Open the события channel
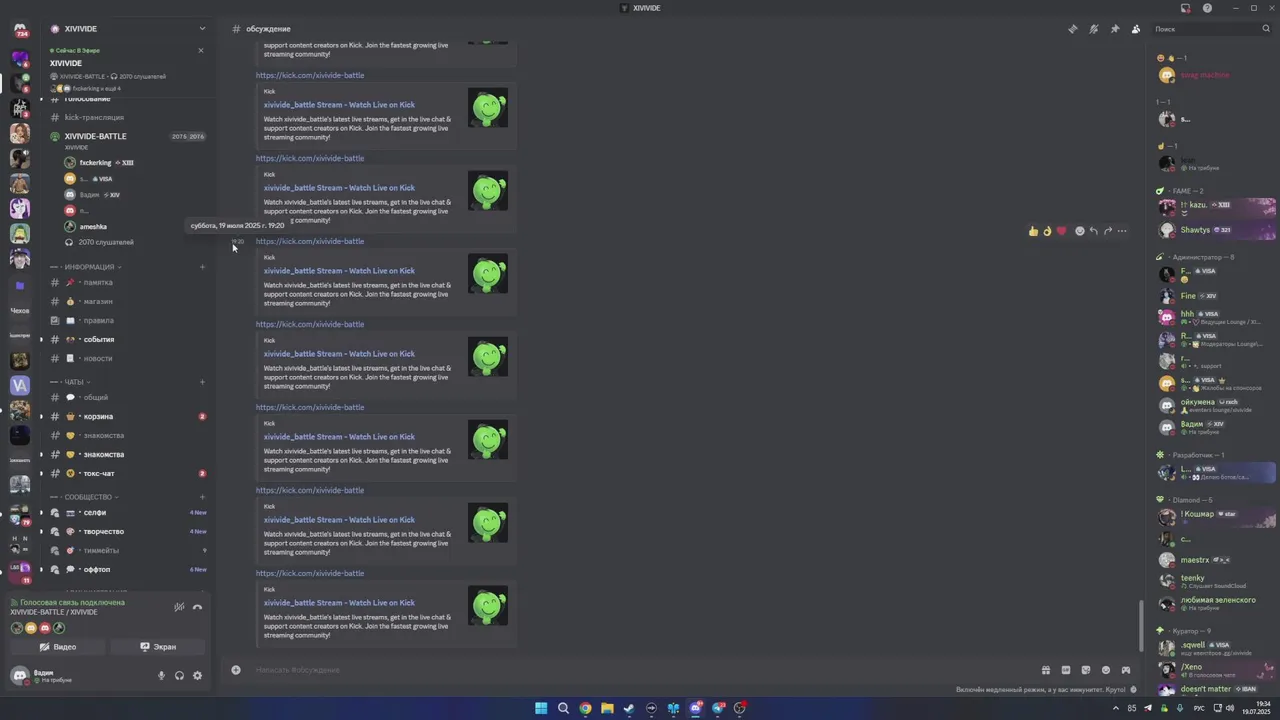This screenshot has height=720, width=1280. (x=128, y=339)
